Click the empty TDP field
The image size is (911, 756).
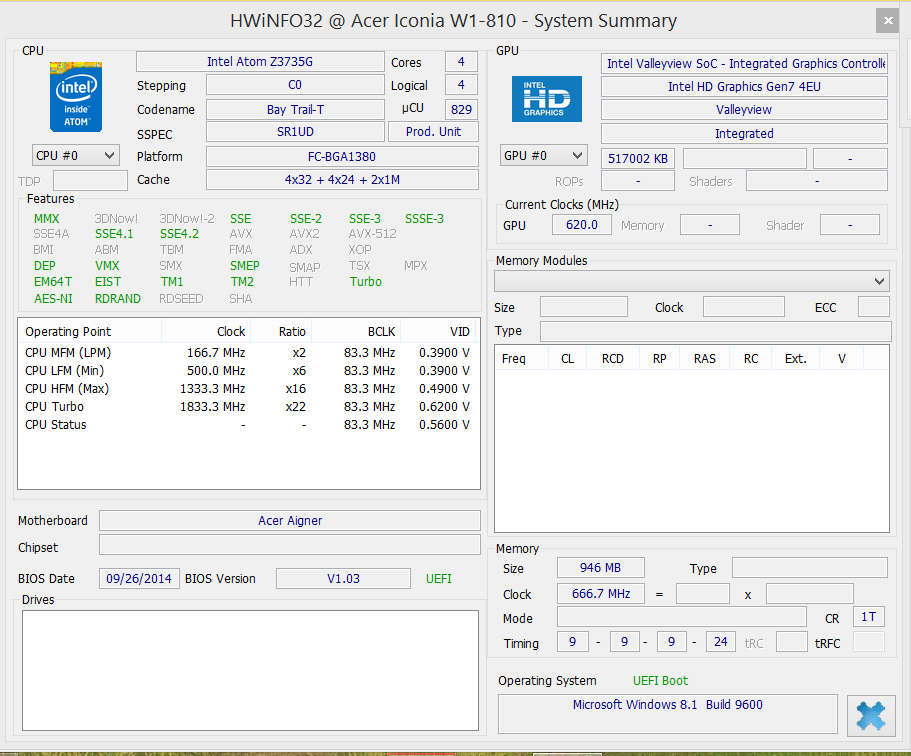pos(90,181)
